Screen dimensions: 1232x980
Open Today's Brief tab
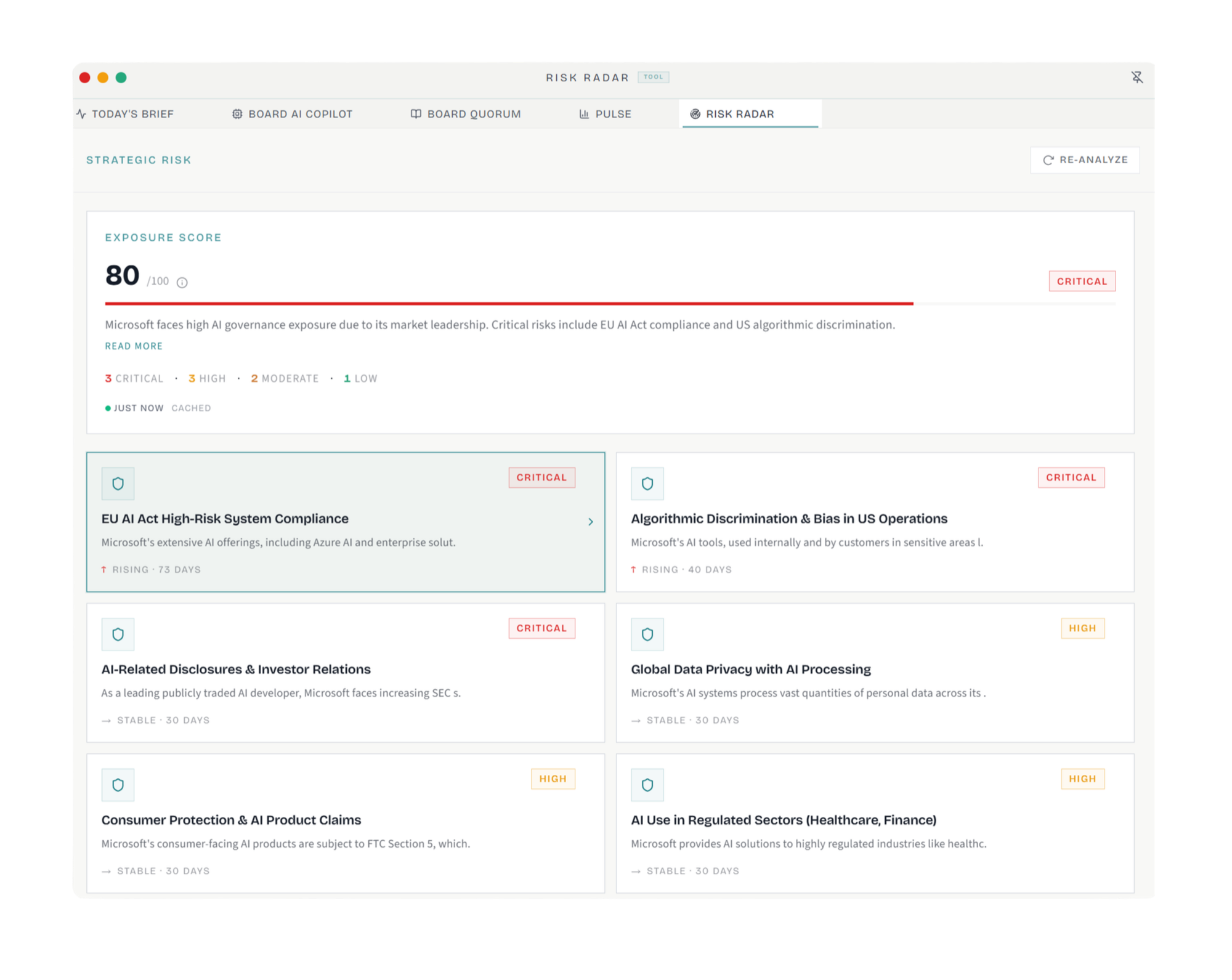click(x=125, y=114)
